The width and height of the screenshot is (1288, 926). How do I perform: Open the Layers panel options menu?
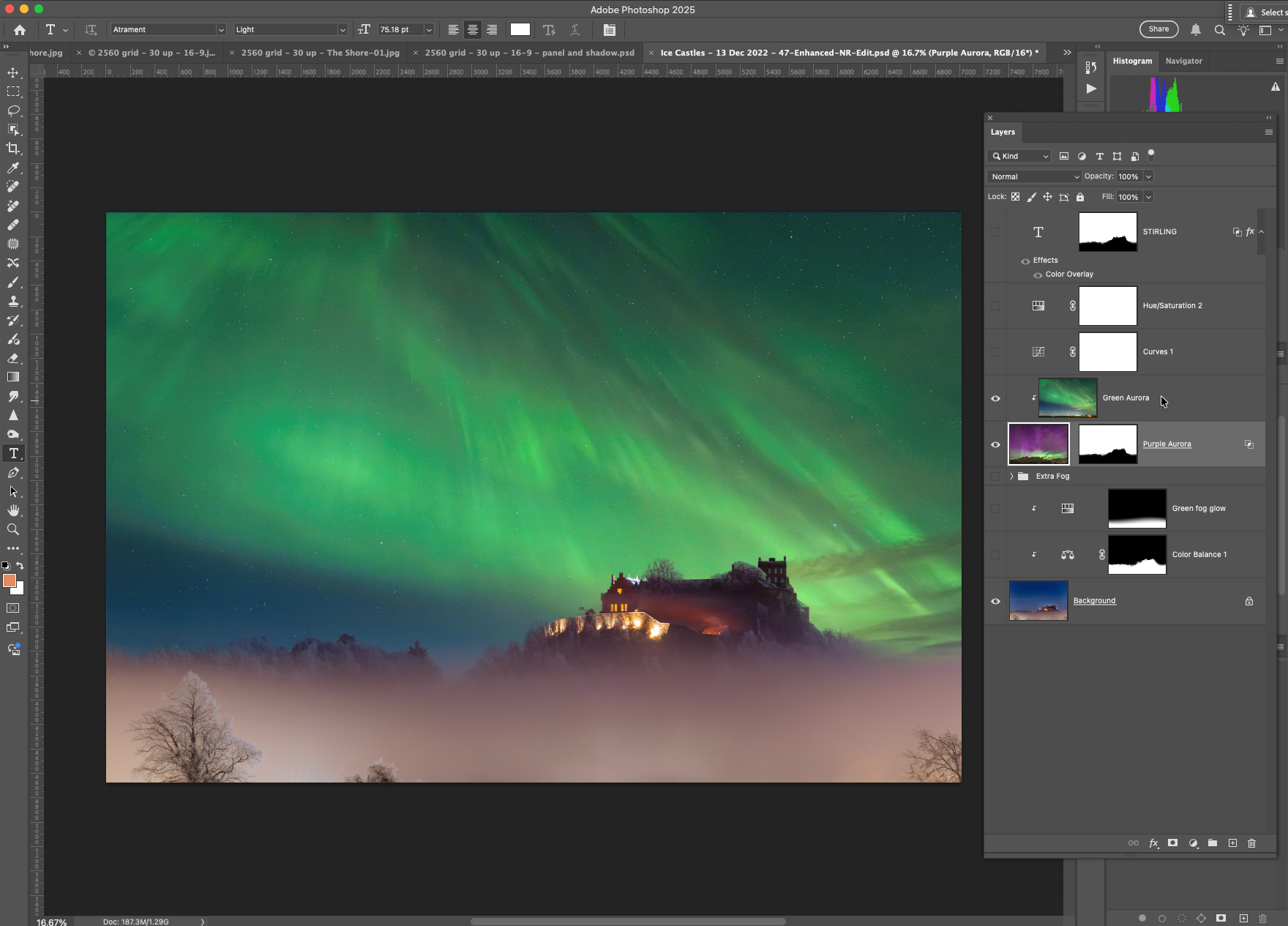click(x=1269, y=132)
